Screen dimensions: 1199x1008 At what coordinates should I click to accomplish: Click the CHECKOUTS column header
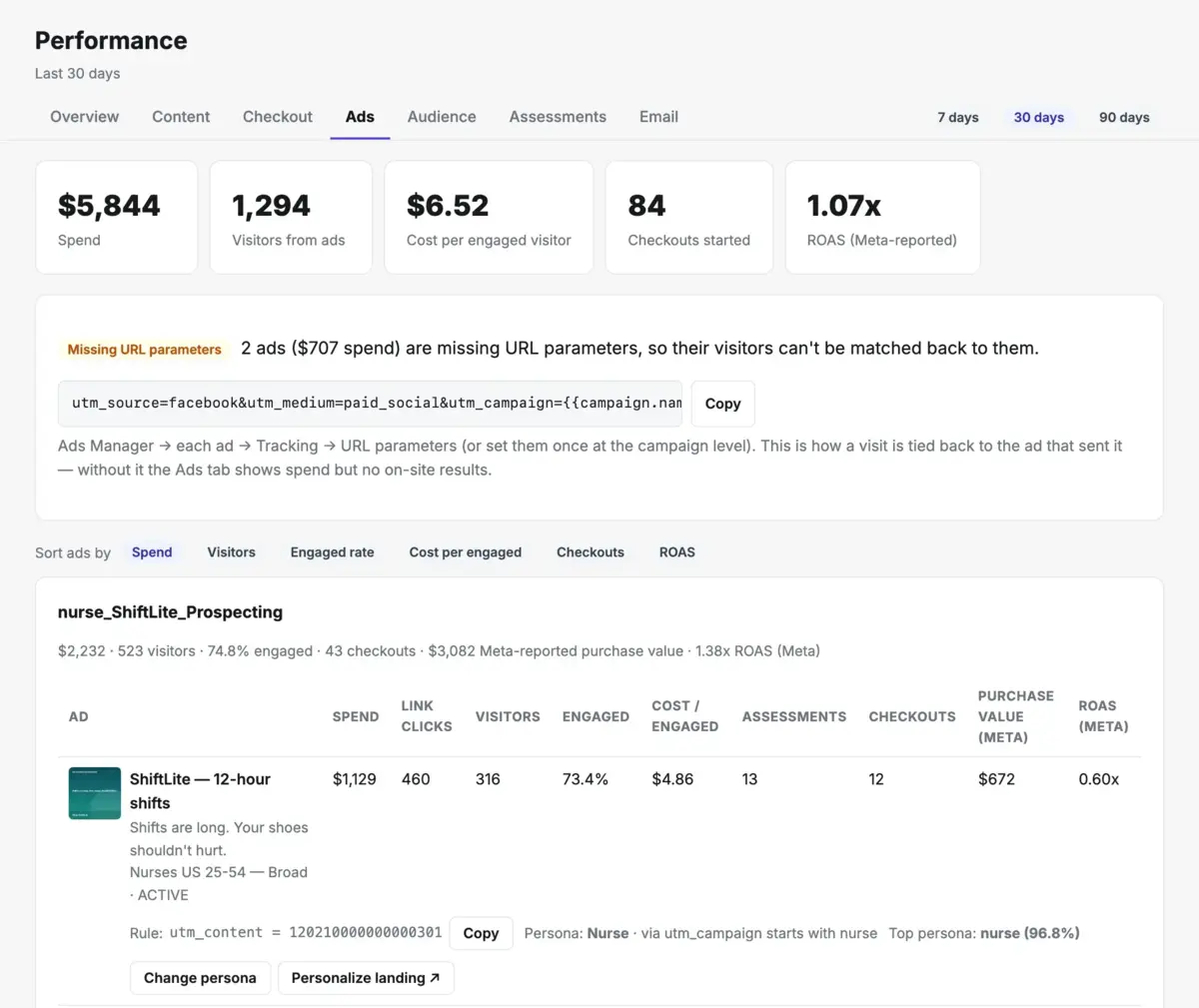click(912, 716)
